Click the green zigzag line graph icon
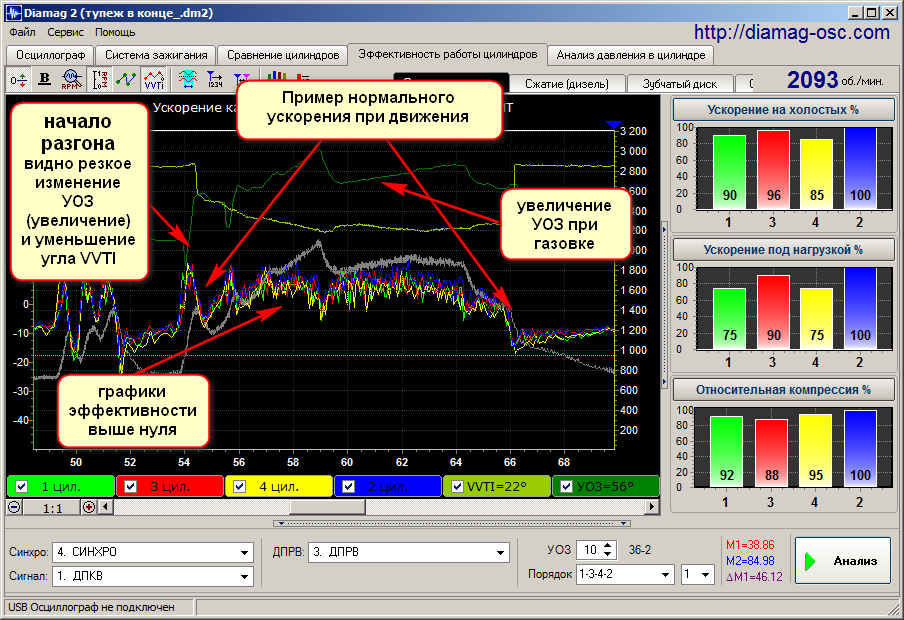The height and width of the screenshot is (620, 904). [x=126, y=80]
